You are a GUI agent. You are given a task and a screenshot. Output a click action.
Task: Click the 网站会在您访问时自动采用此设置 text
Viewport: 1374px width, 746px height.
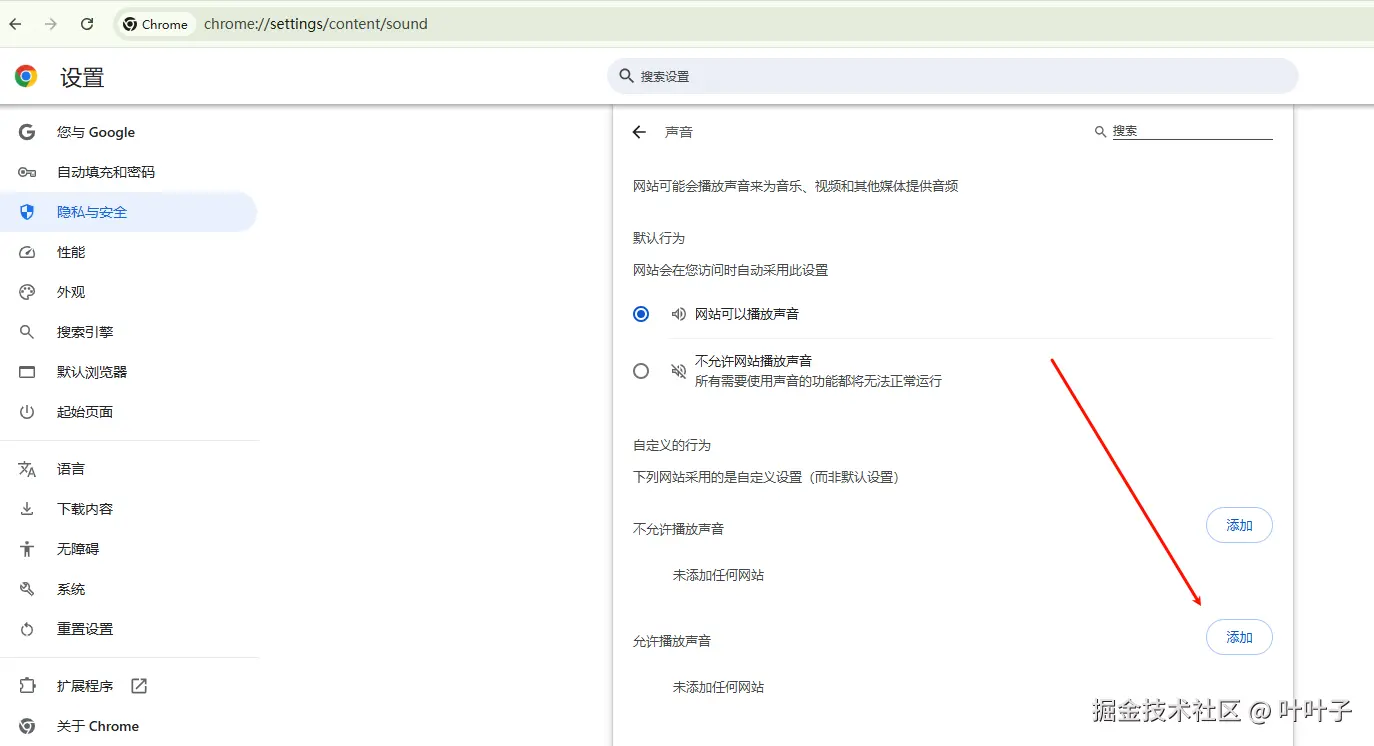tap(731, 270)
